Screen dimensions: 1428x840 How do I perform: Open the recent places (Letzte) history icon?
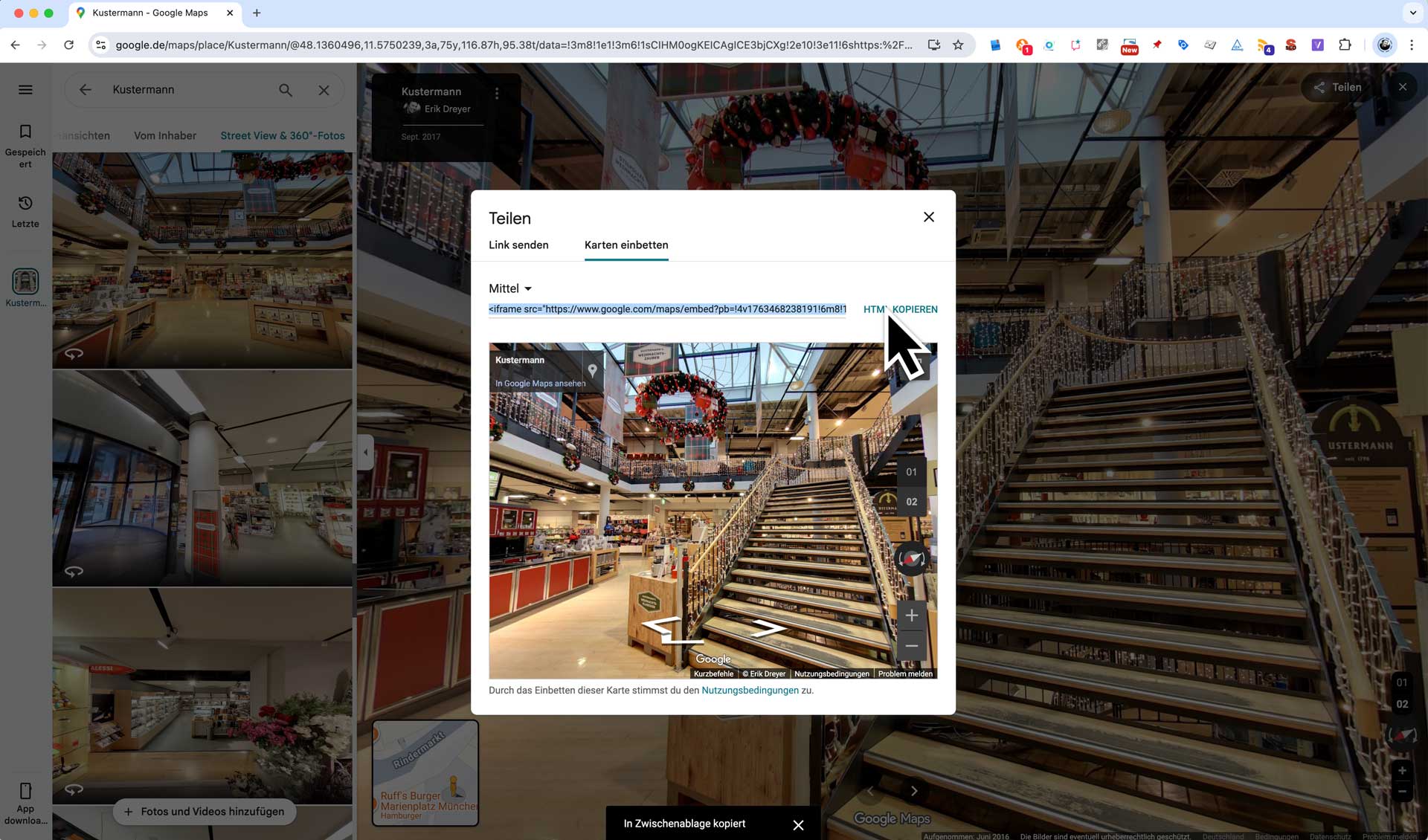25,204
